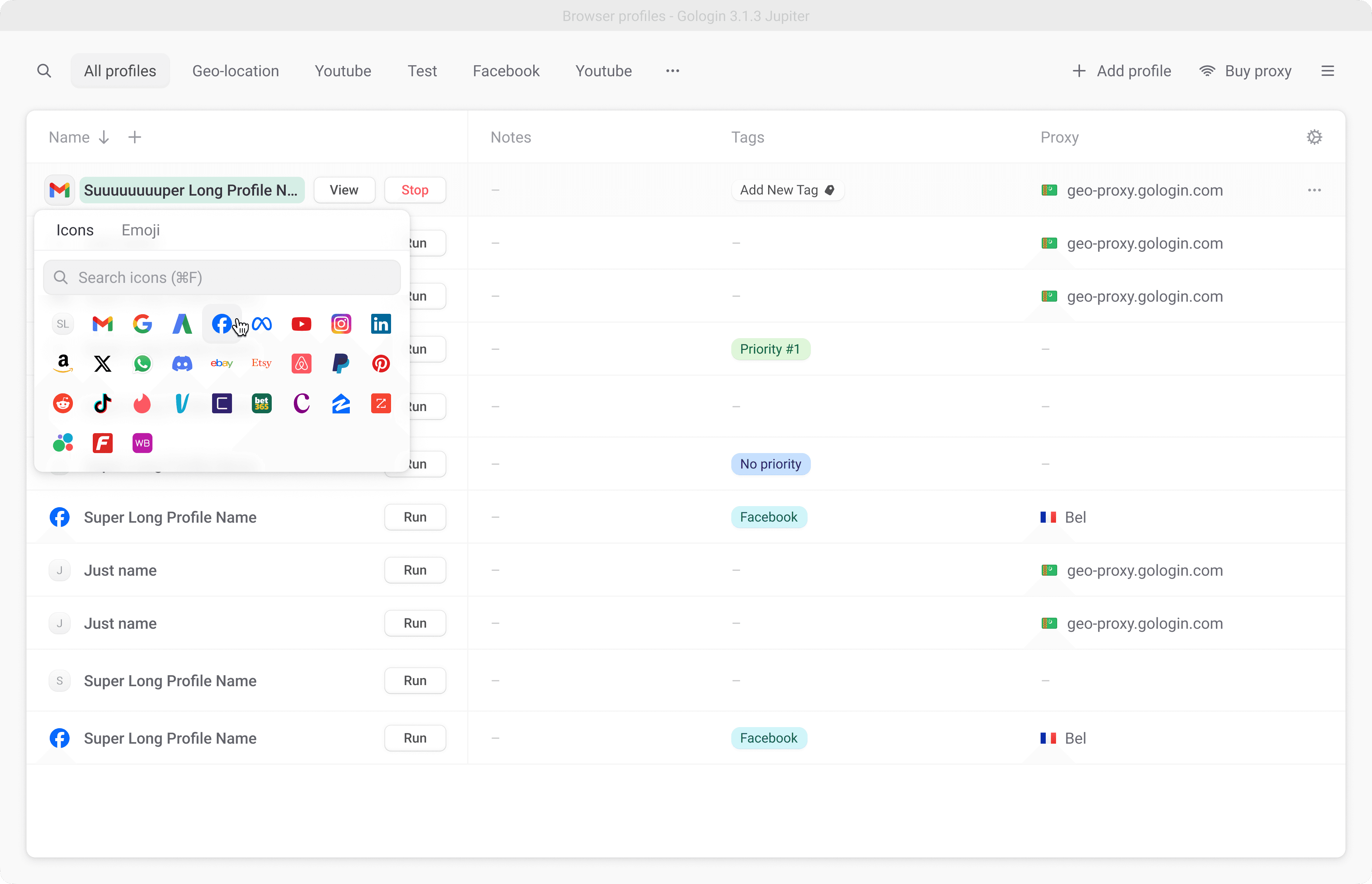Viewport: 1372px width, 884px height.
Task: Pick the Tinder flame icon
Action: (x=142, y=404)
